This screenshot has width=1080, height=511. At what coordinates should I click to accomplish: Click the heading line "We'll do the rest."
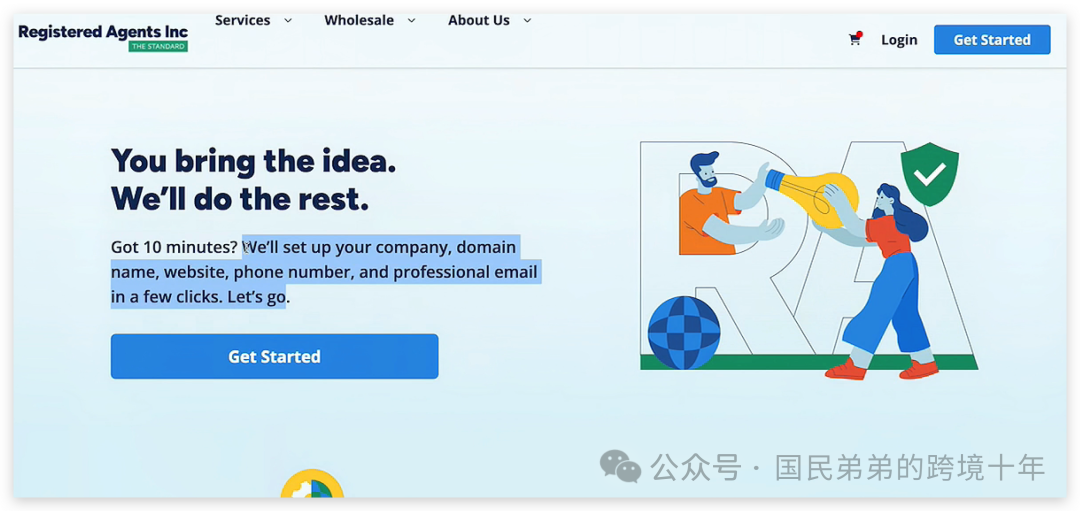point(240,199)
